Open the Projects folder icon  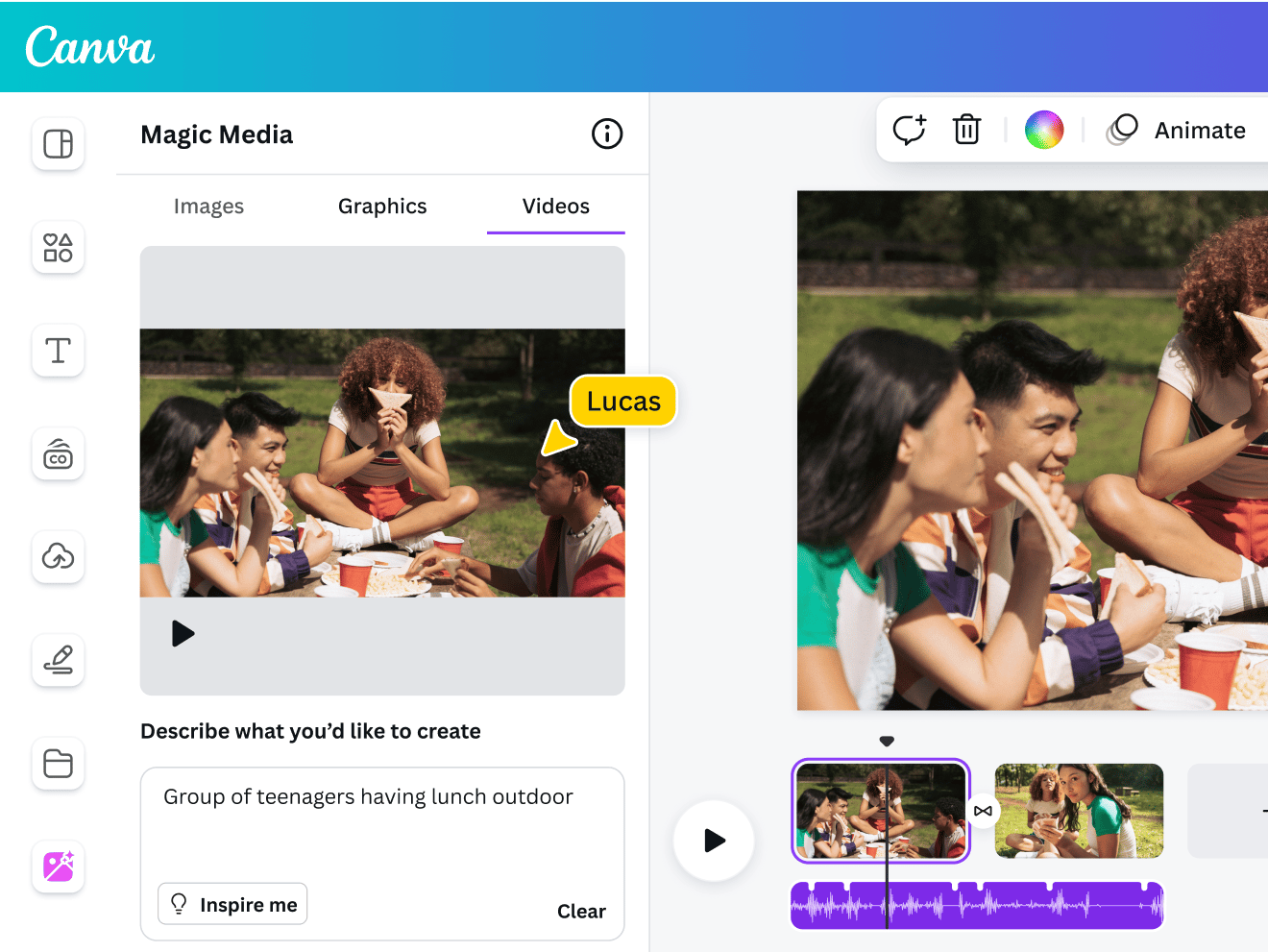[58, 764]
